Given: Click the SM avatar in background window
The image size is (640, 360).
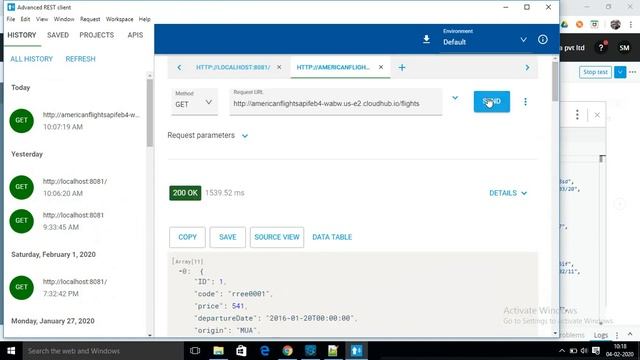Looking at the screenshot, I should (x=624, y=48).
